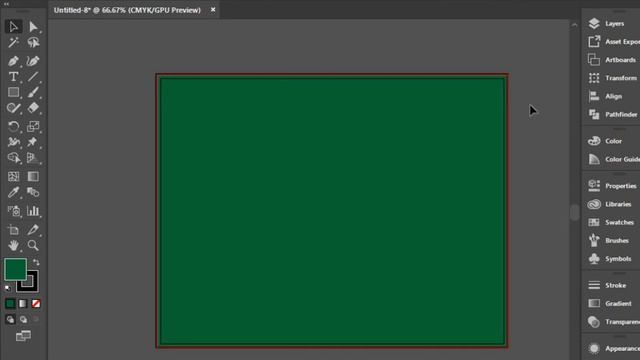Select the Puppet Warp pin tool
This screenshot has height=360, width=640.
(x=33, y=142)
